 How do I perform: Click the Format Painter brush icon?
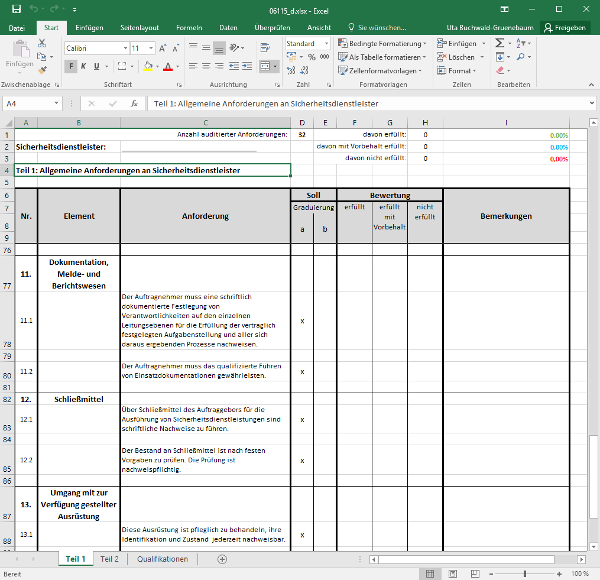[42, 68]
